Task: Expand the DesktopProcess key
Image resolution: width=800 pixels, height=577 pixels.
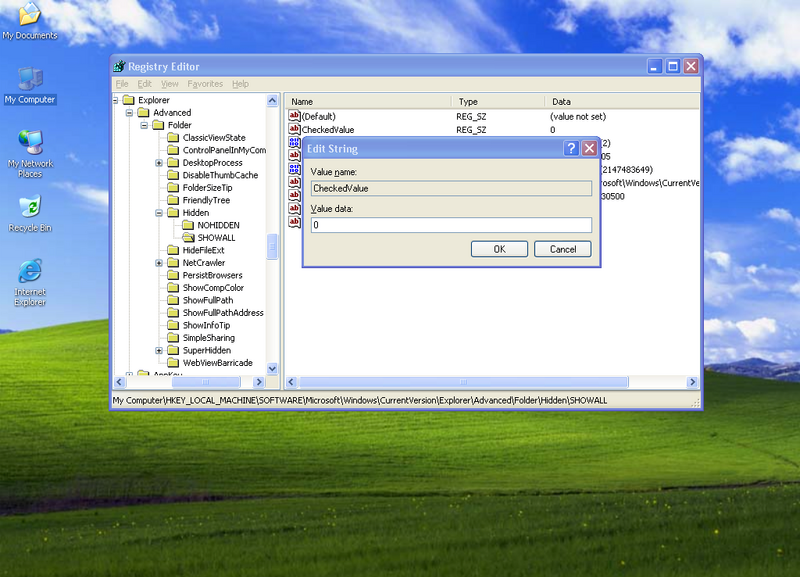Action: point(159,163)
